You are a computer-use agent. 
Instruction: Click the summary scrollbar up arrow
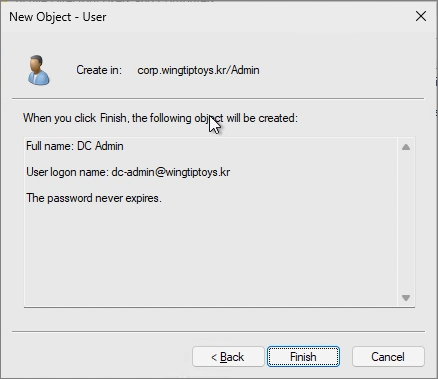pyautogui.click(x=406, y=147)
